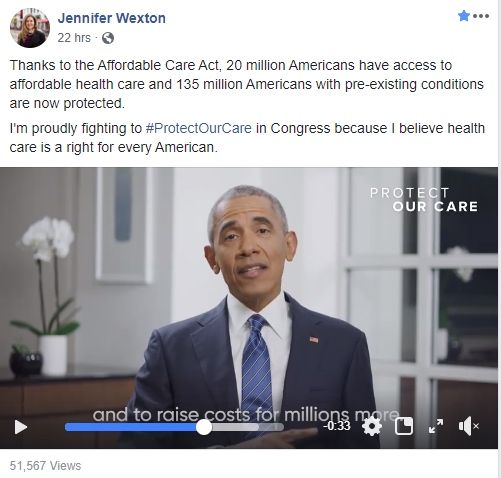Screen dimensions: 501x478
Task: Open the #ProtectOurCare hashtag
Action: (199, 128)
